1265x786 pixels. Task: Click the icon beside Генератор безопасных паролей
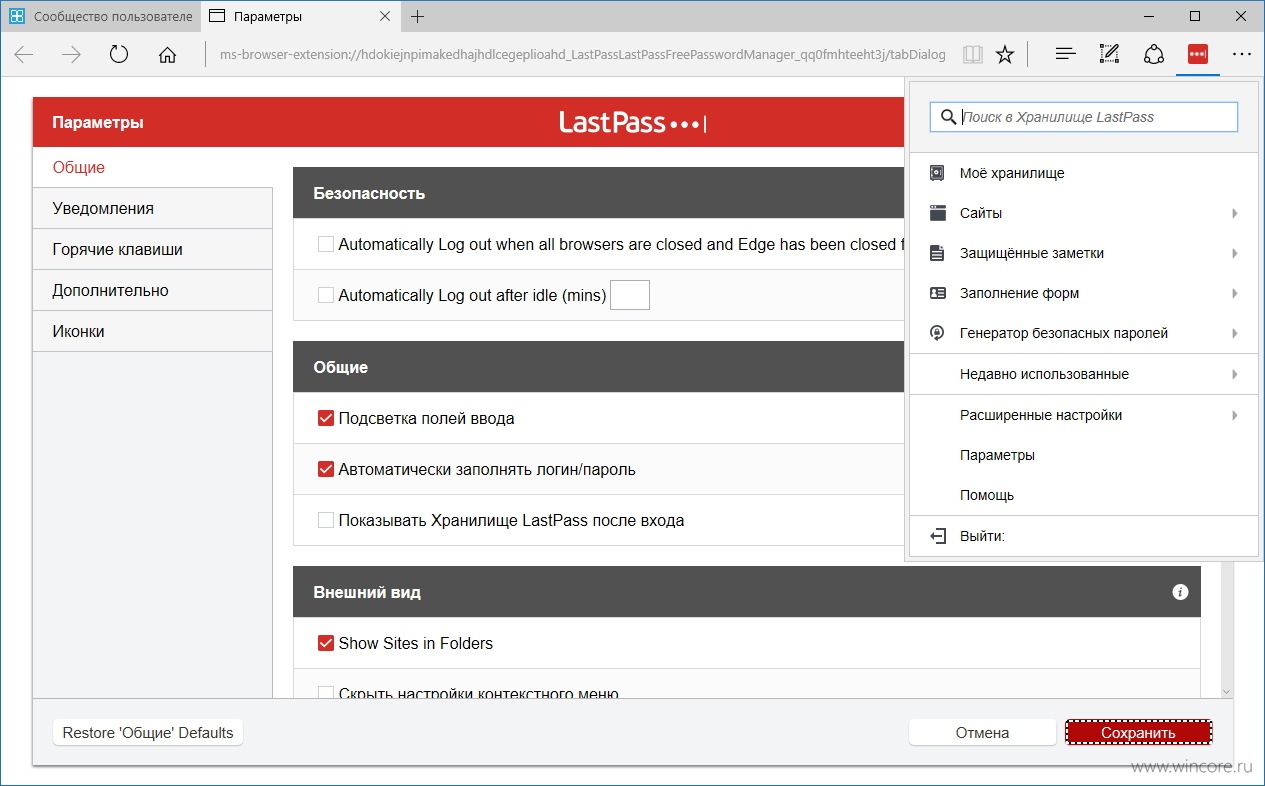pos(937,333)
